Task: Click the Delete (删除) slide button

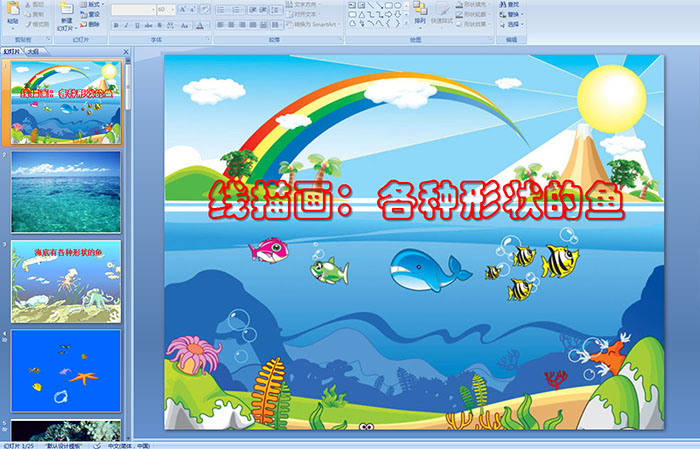Action: [x=90, y=24]
